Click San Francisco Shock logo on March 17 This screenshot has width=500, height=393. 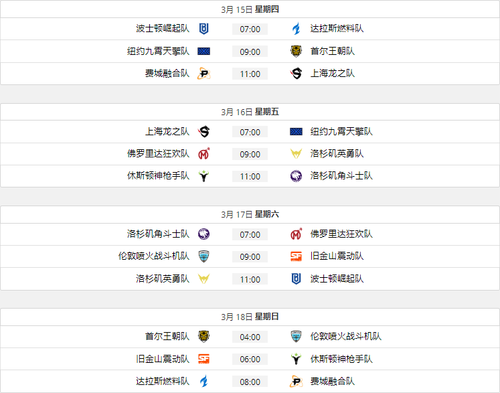tap(296, 256)
